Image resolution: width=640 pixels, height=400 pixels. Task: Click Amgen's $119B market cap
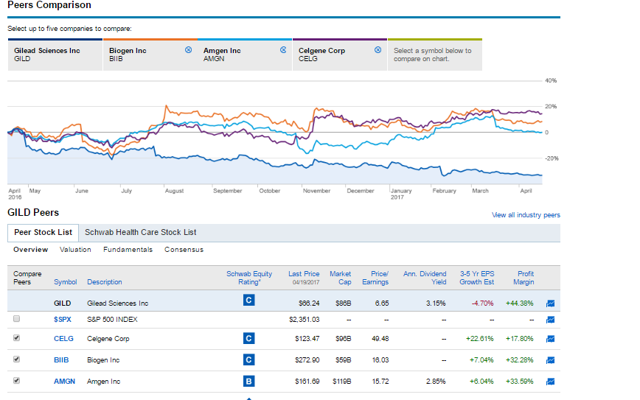[x=342, y=381]
